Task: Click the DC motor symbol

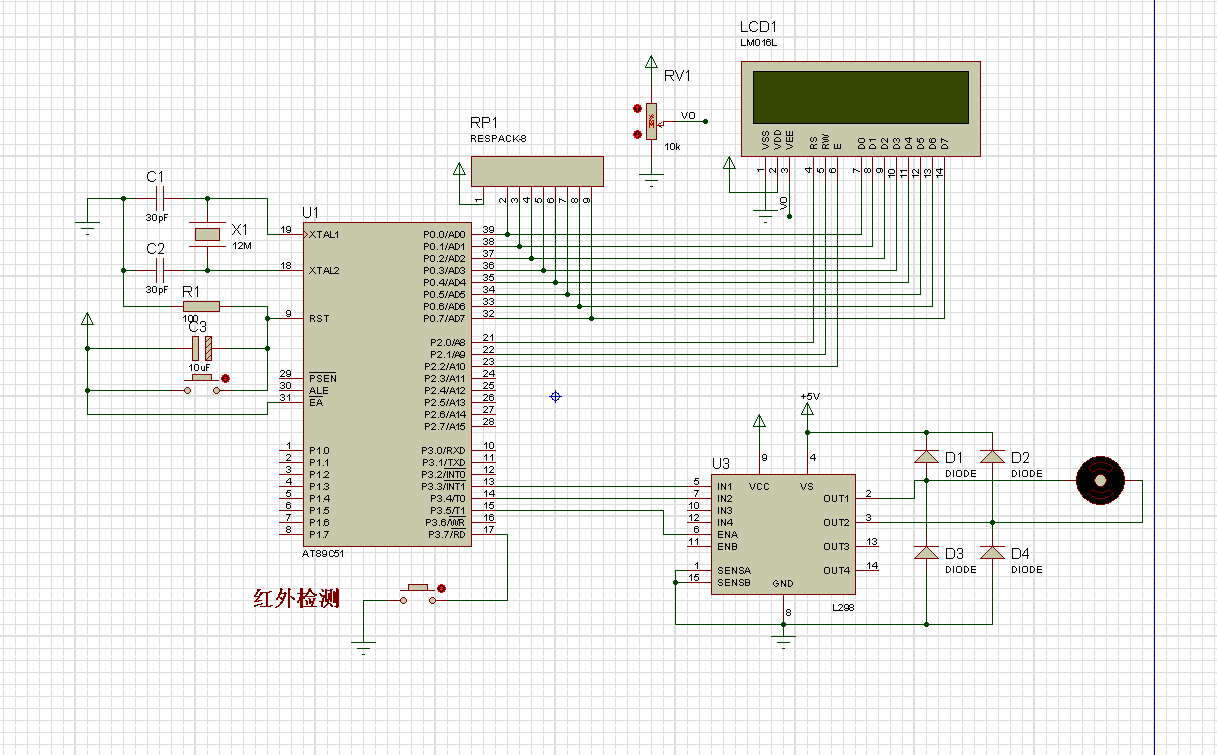Action: click(1100, 481)
